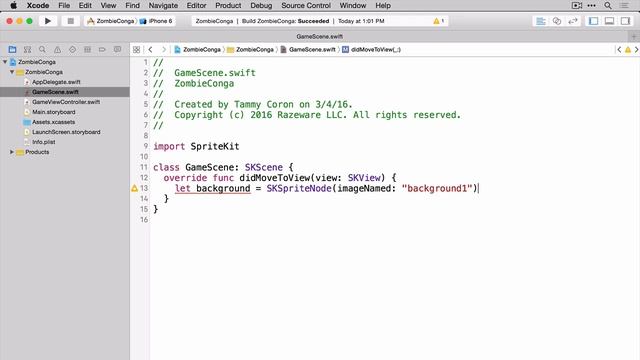Open the Product menu
This screenshot has height=360, width=640.
228,5
